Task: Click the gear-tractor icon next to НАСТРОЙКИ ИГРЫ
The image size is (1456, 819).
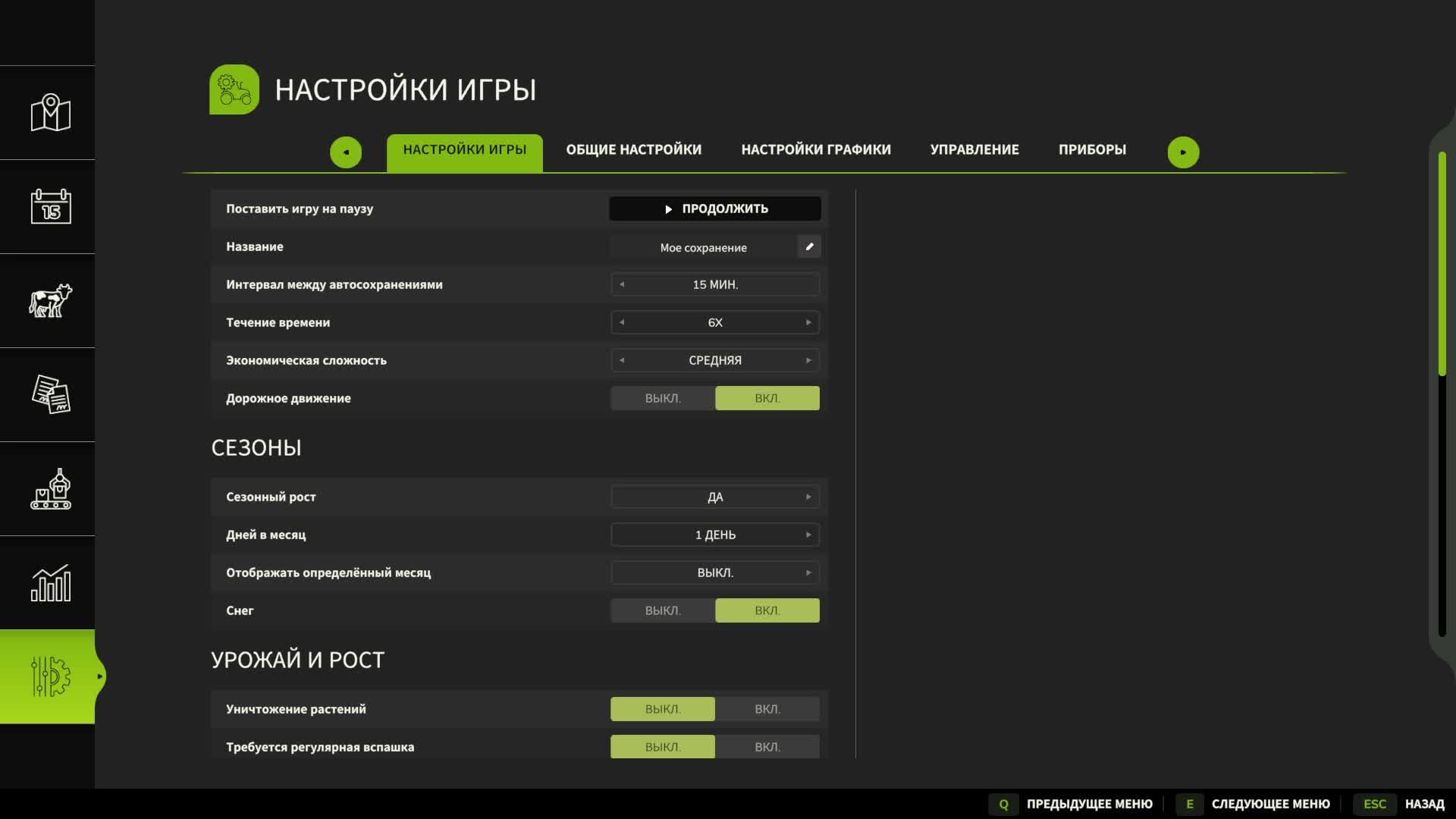Action: (234, 89)
